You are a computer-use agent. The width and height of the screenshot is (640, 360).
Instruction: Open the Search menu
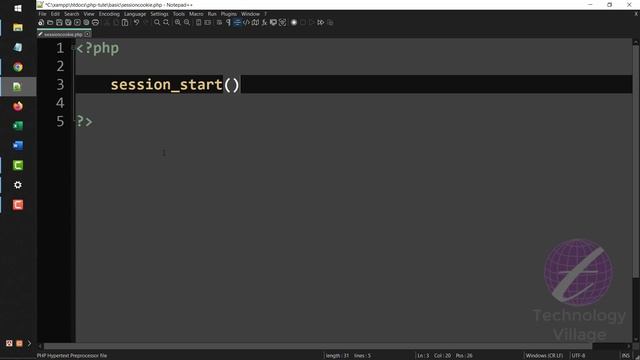coord(71,14)
